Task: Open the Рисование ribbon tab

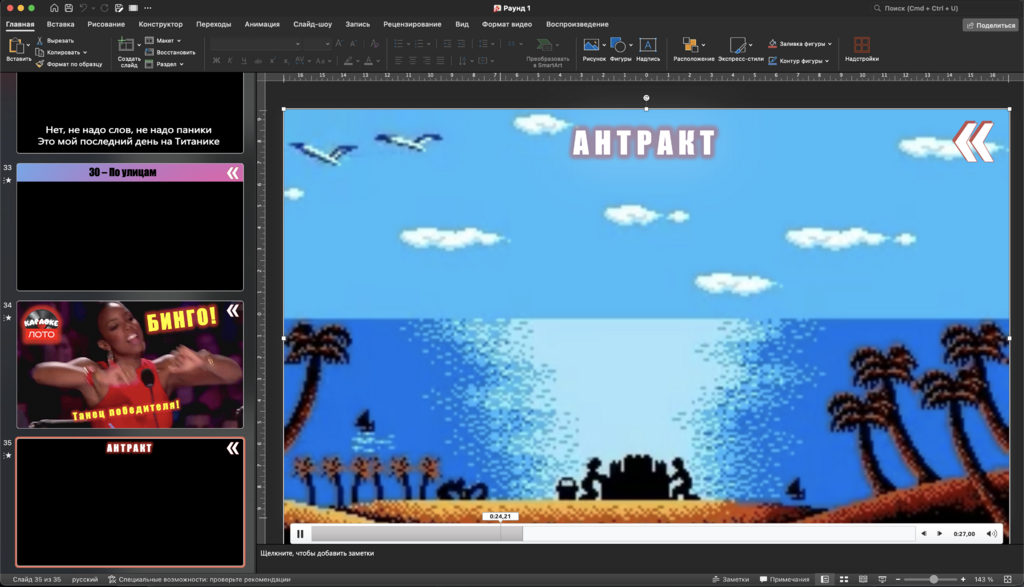Action: tap(106, 24)
